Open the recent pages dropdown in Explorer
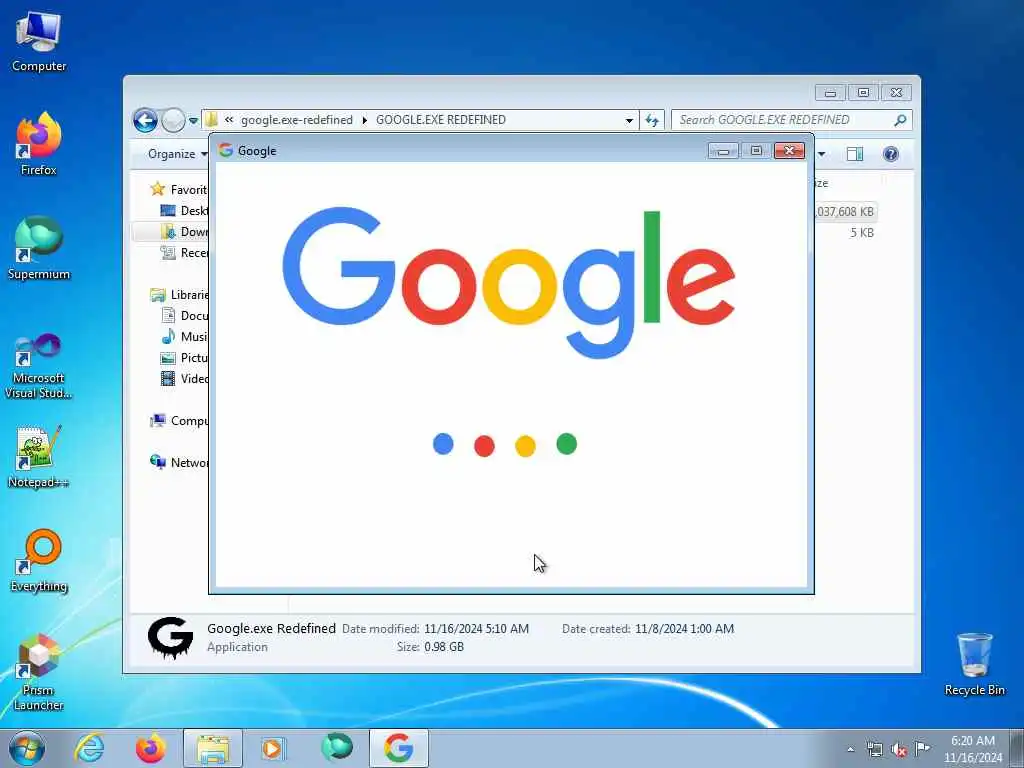Screen dimensions: 1024x768 193,121
